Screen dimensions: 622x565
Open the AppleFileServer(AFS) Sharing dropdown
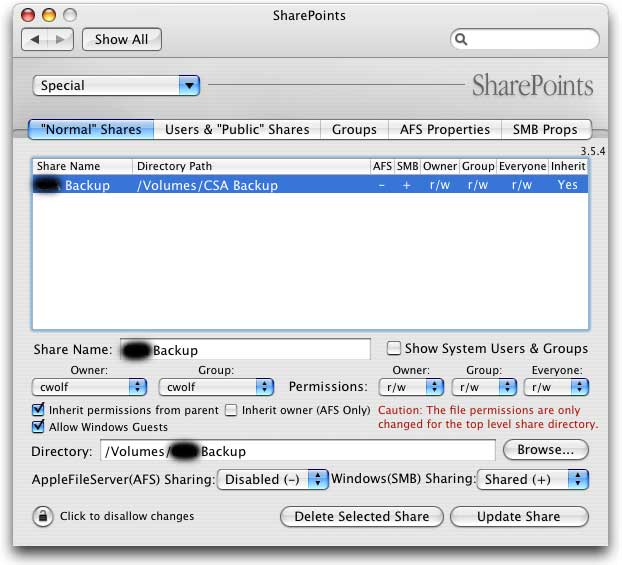pyautogui.click(x=272, y=479)
